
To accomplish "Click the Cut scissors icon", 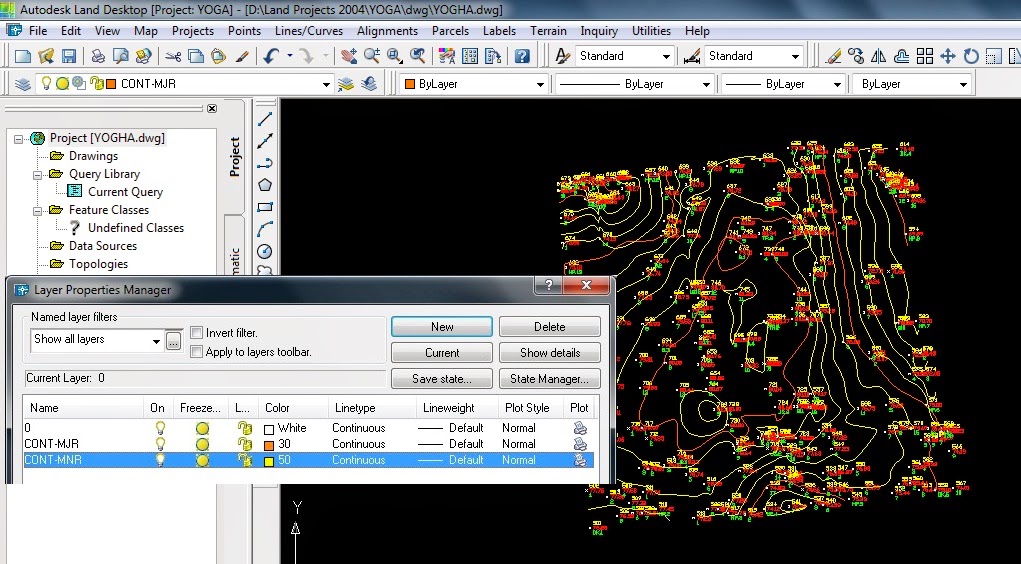I will [x=173, y=57].
